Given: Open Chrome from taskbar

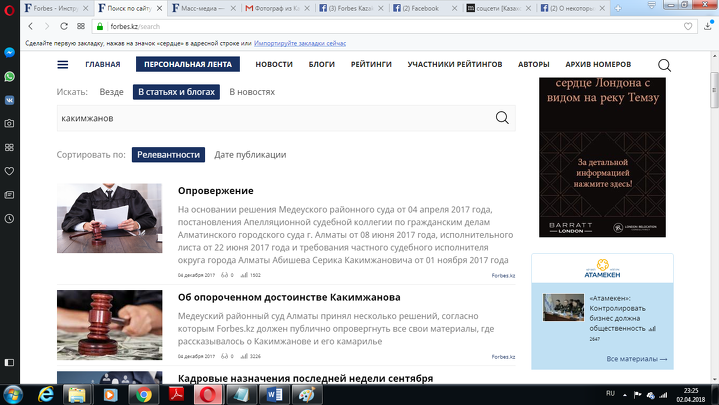Looking at the screenshot, I should (144, 395).
